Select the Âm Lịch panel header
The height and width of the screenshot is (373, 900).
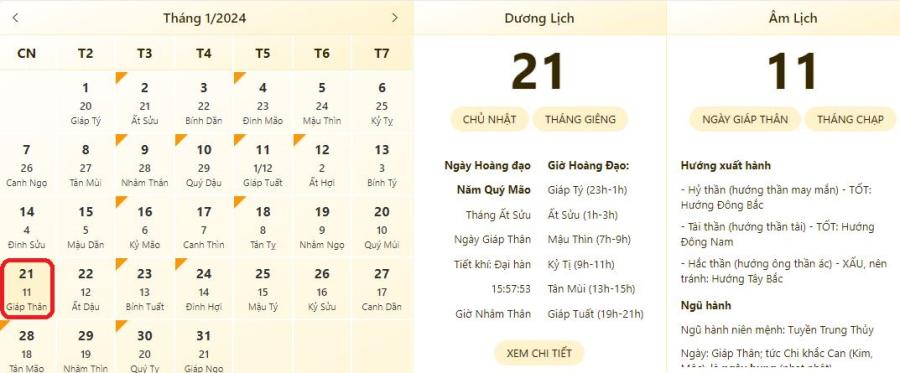(x=793, y=18)
